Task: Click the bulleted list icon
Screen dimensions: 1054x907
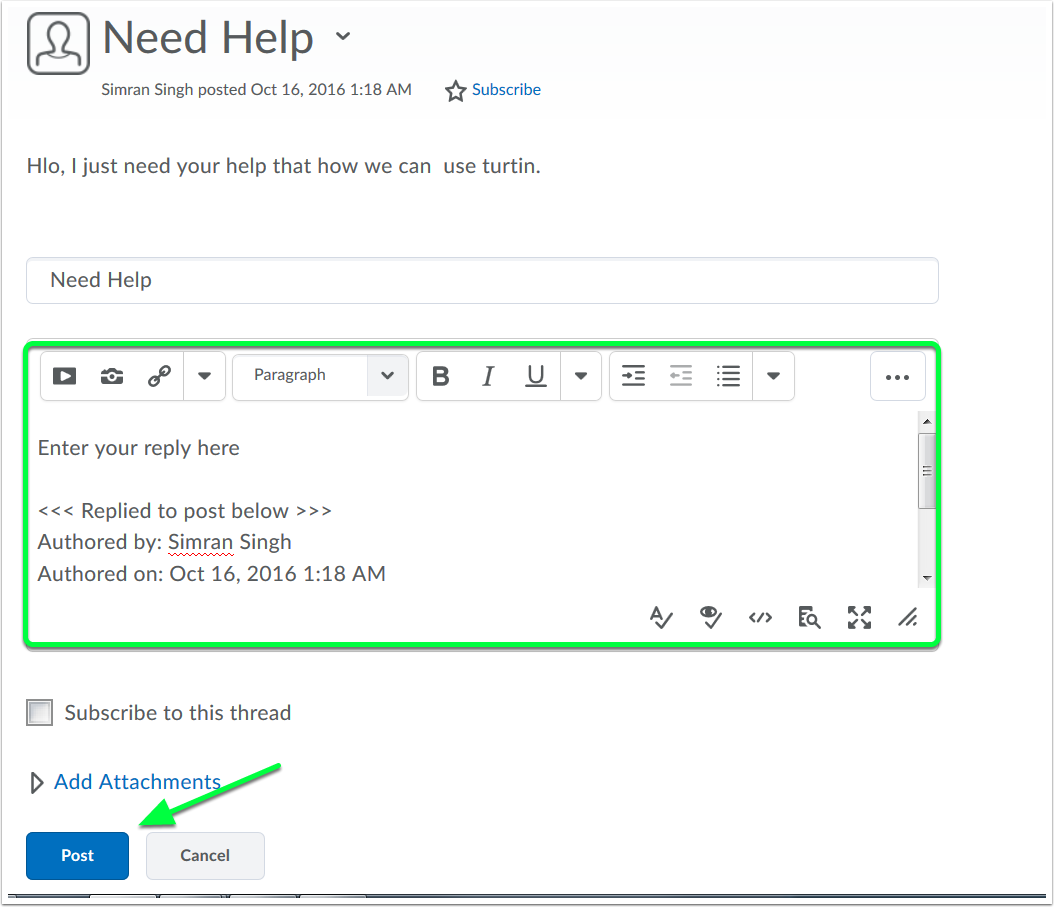Action: (728, 376)
